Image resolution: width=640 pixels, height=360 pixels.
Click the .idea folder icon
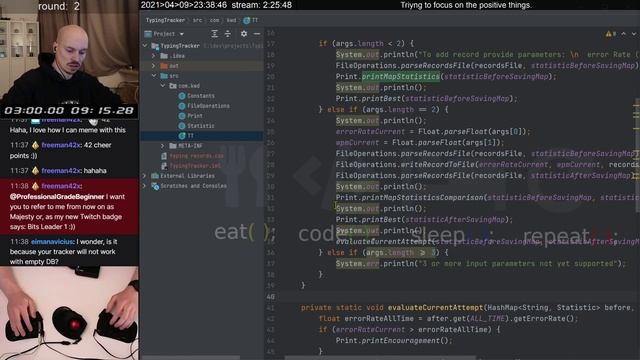[x=164, y=56]
